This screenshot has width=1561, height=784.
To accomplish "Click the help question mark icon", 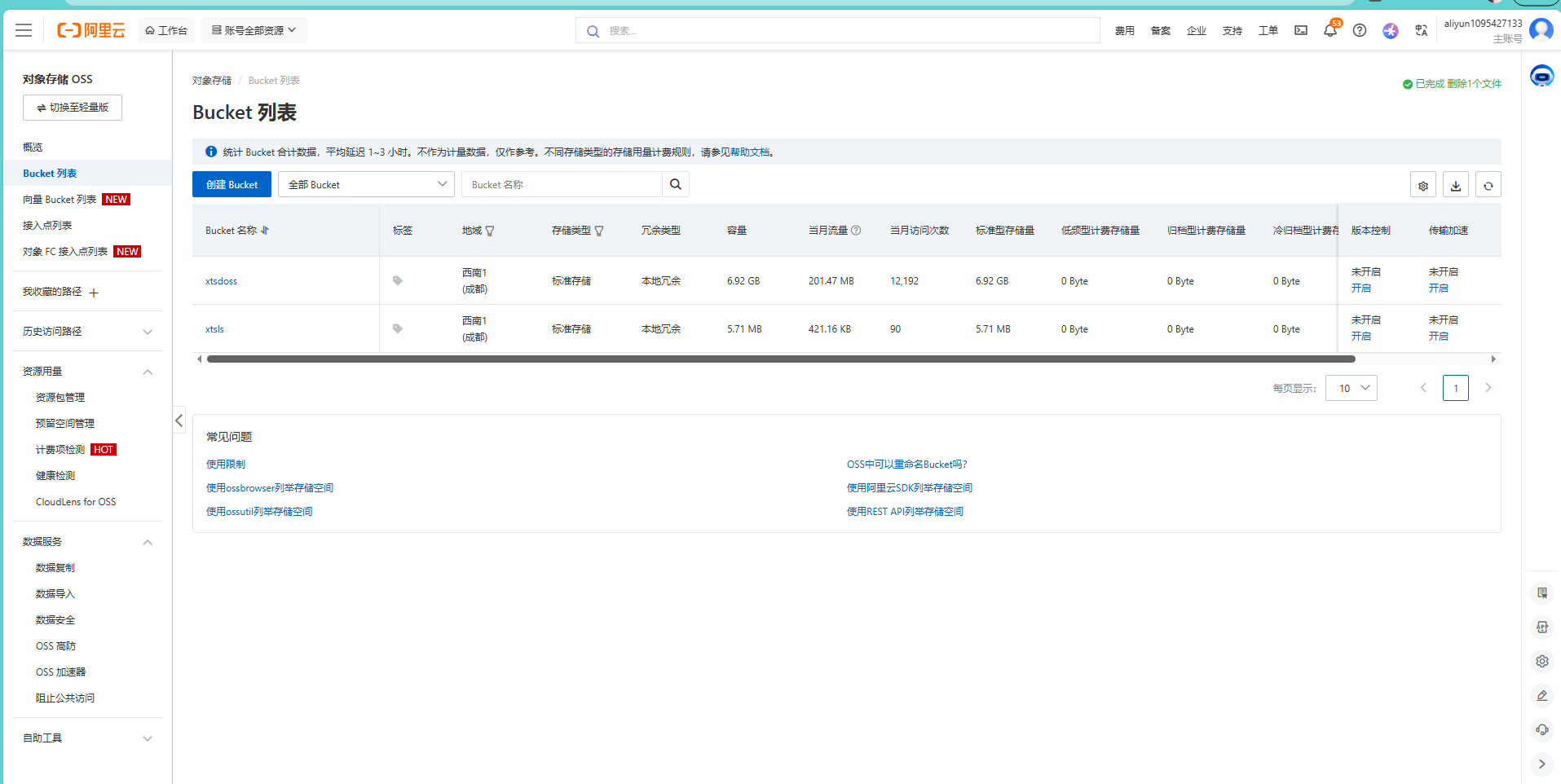I will pyautogui.click(x=1360, y=30).
